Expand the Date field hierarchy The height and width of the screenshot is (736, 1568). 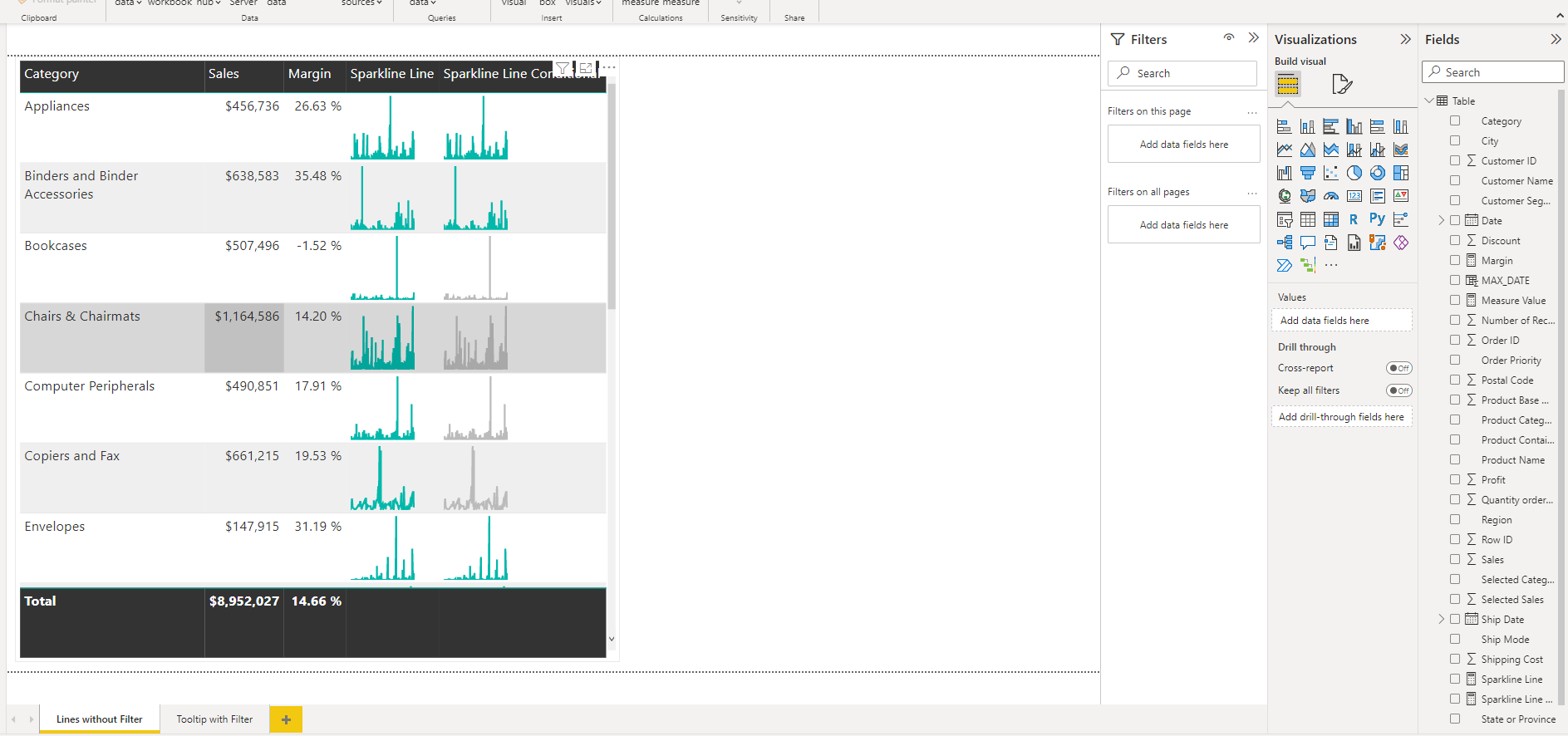1442,220
